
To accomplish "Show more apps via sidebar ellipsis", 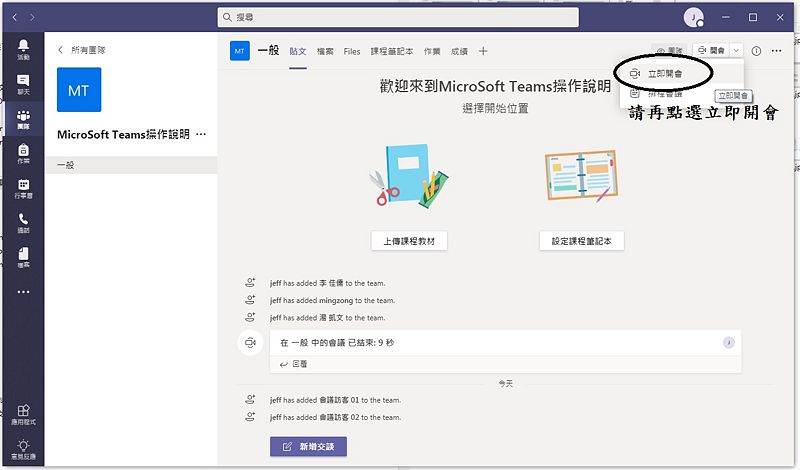I will 23,292.
